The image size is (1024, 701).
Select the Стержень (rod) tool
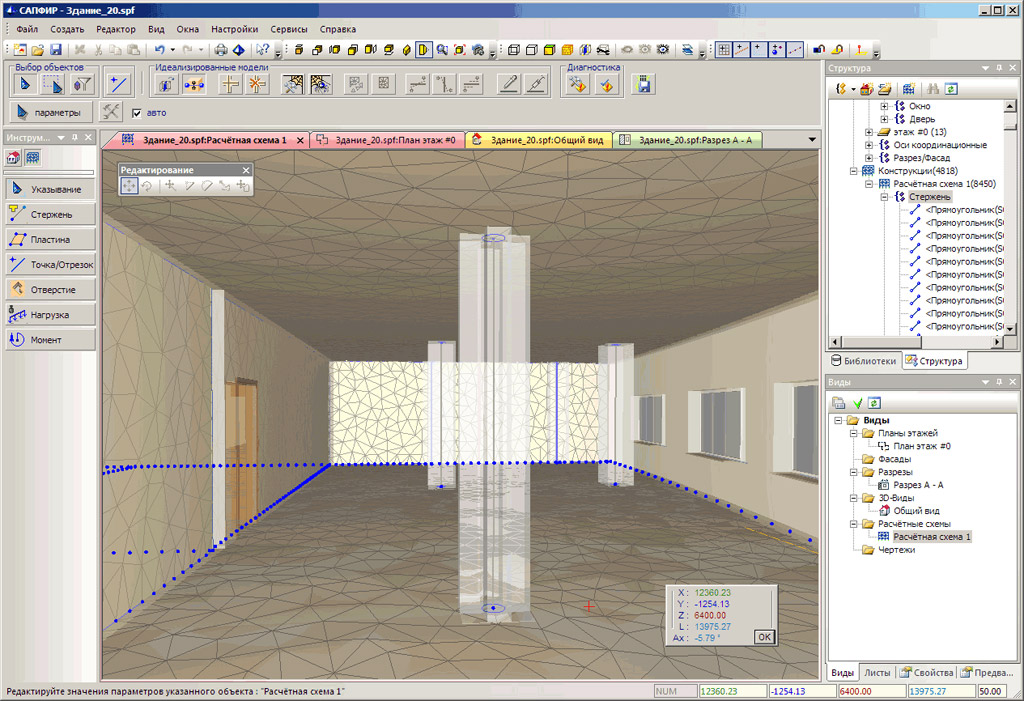coord(50,214)
